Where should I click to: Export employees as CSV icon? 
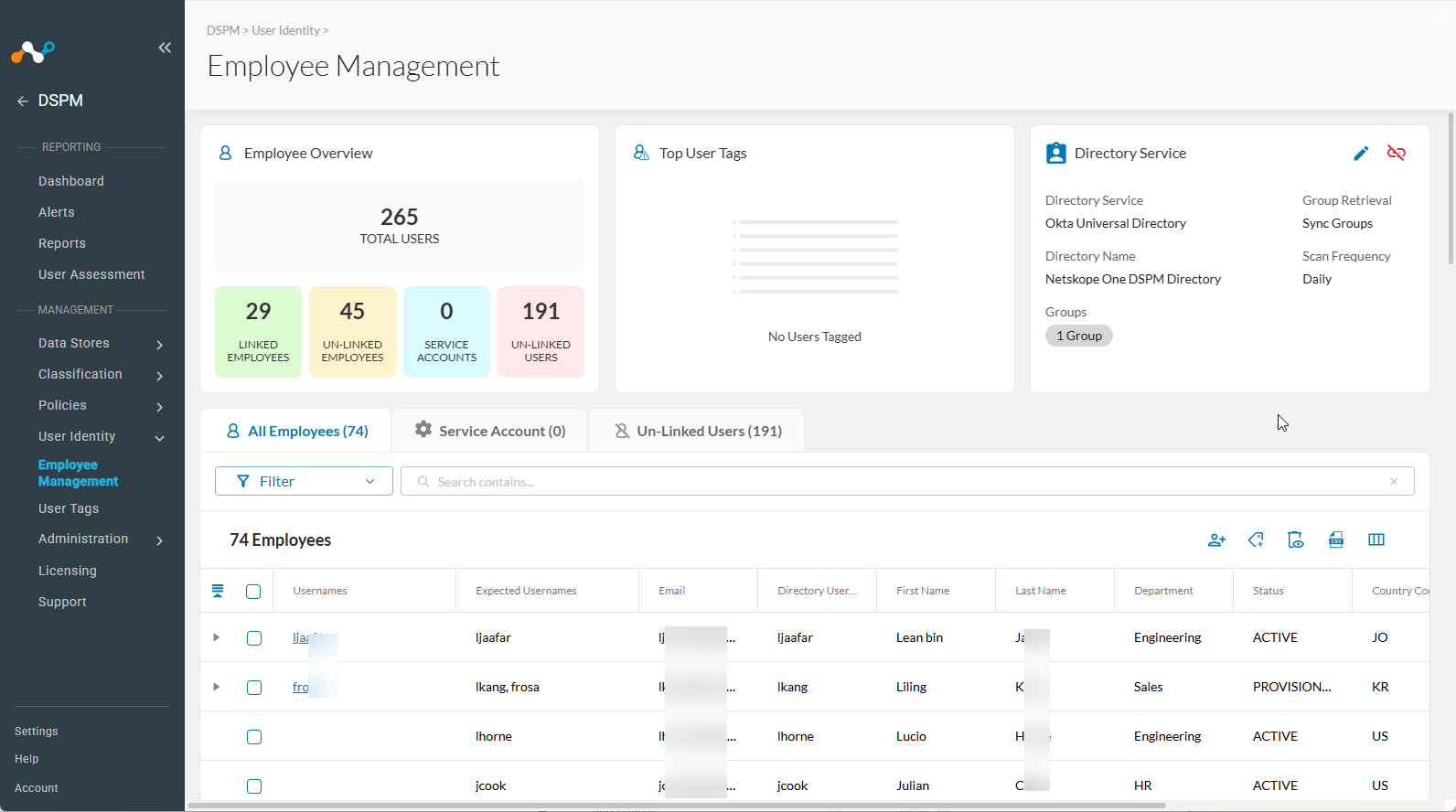click(x=1336, y=540)
